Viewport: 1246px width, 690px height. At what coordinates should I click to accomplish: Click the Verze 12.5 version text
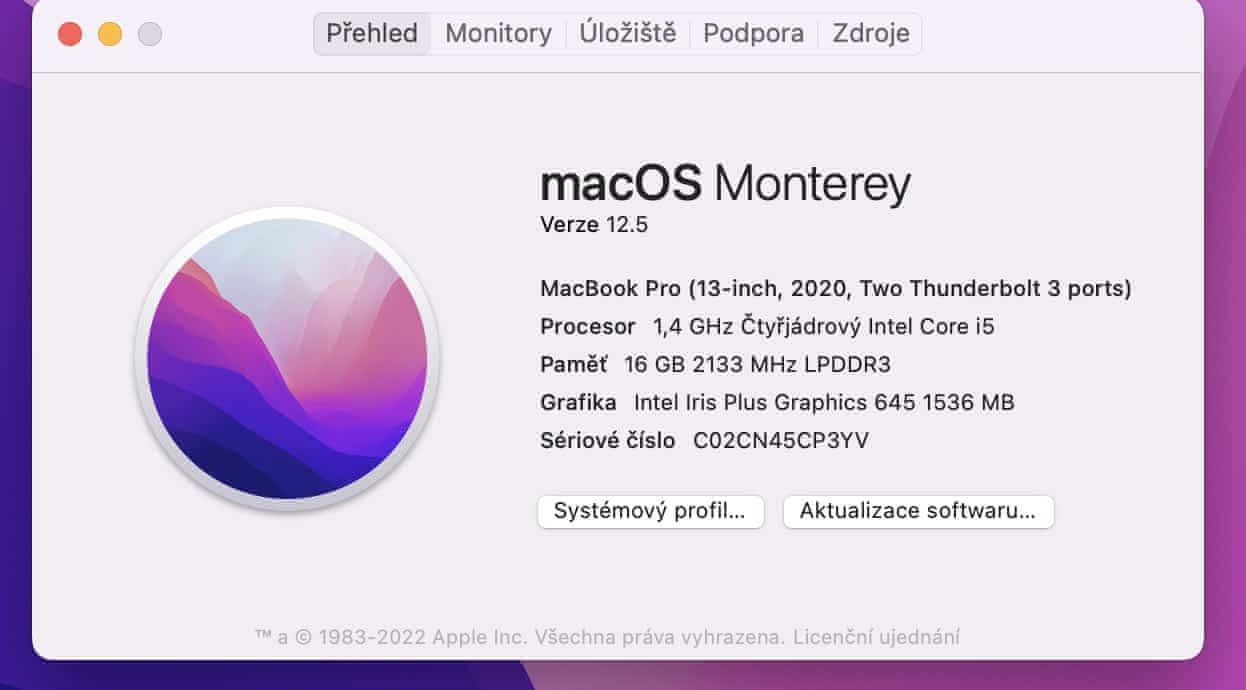pos(594,225)
